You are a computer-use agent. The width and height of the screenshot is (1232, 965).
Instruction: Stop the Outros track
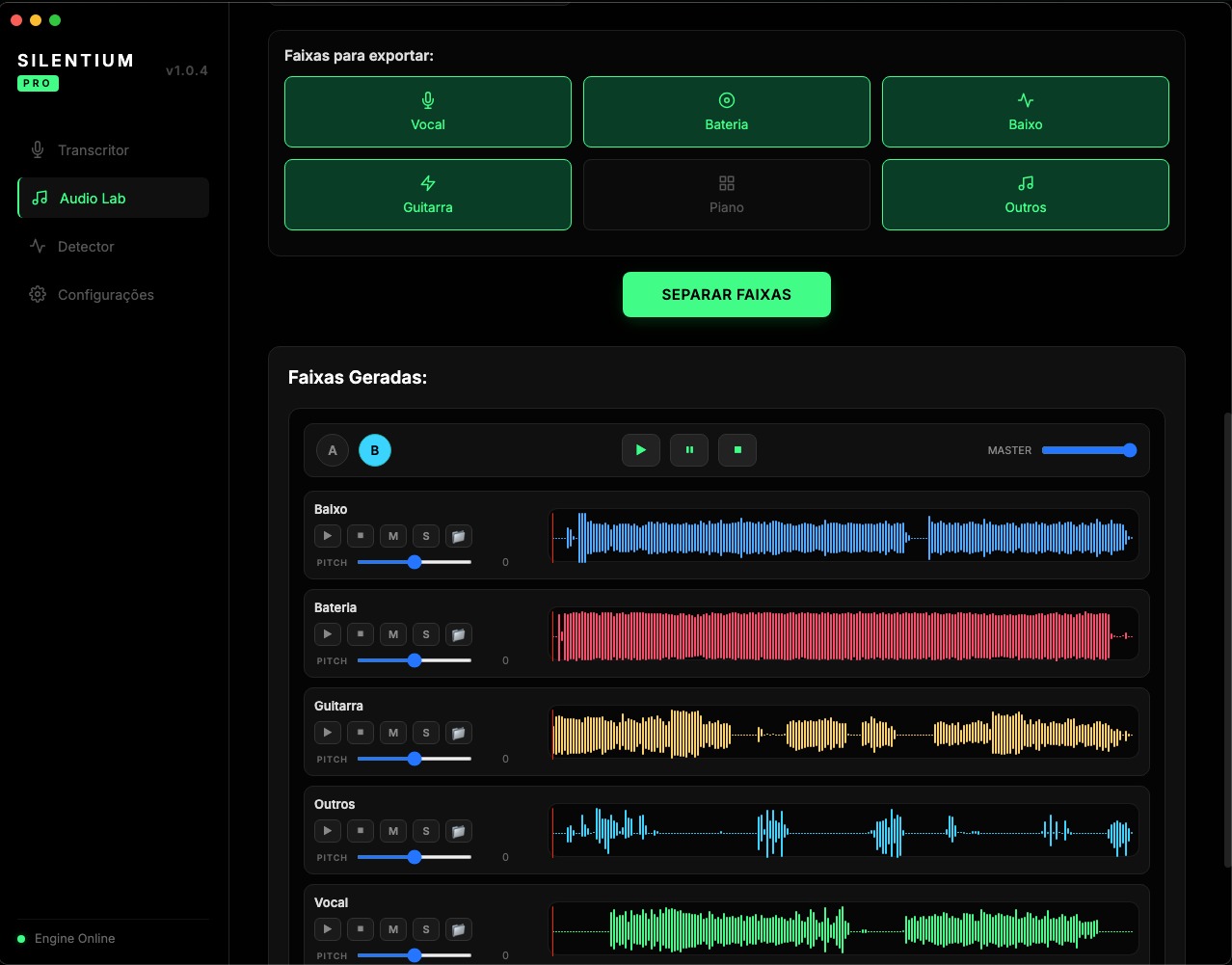click(360, 830)
